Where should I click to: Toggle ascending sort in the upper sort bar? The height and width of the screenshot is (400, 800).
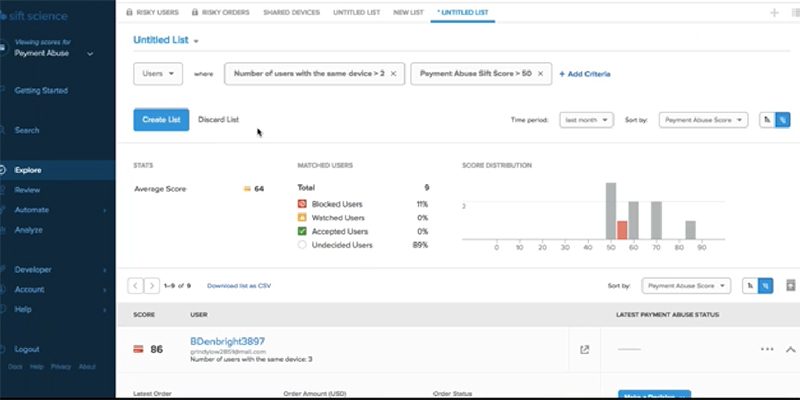[766, 119]
